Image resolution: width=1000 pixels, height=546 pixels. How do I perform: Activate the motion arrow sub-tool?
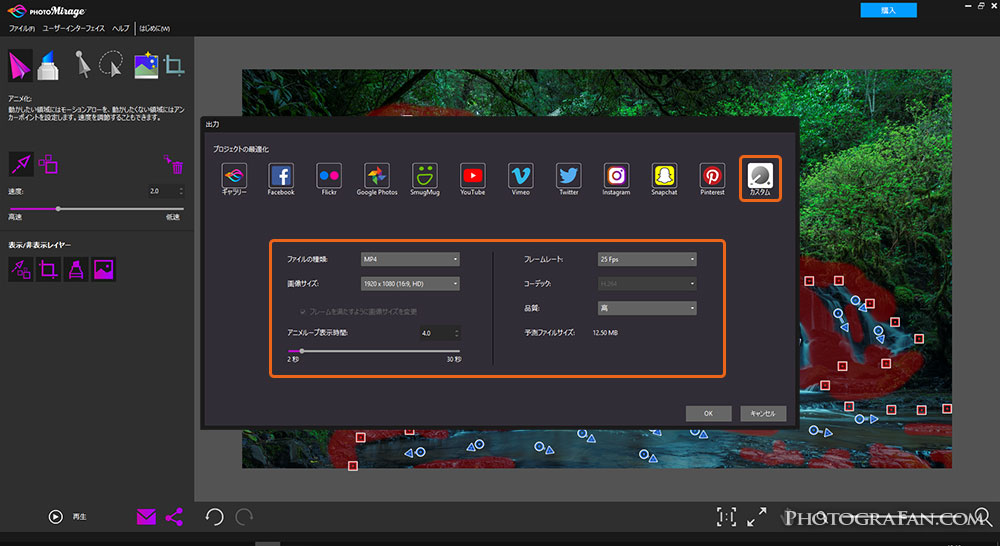coord(20,164)
